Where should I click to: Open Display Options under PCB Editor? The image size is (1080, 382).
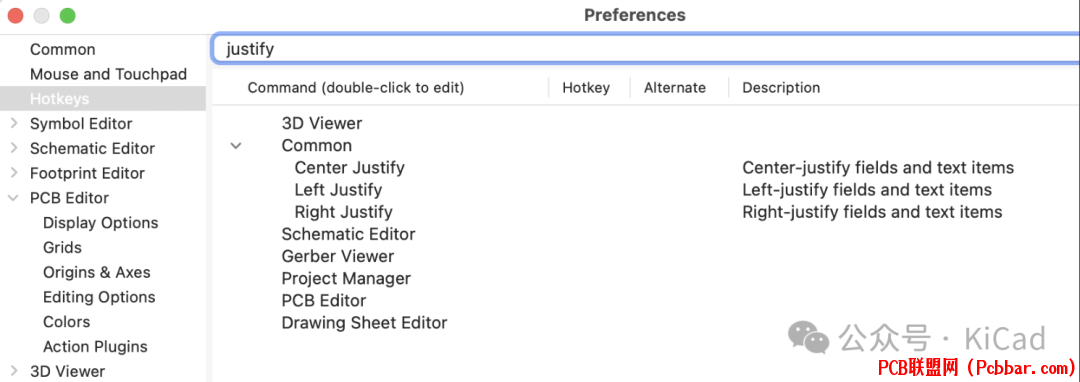pos(101,223)
